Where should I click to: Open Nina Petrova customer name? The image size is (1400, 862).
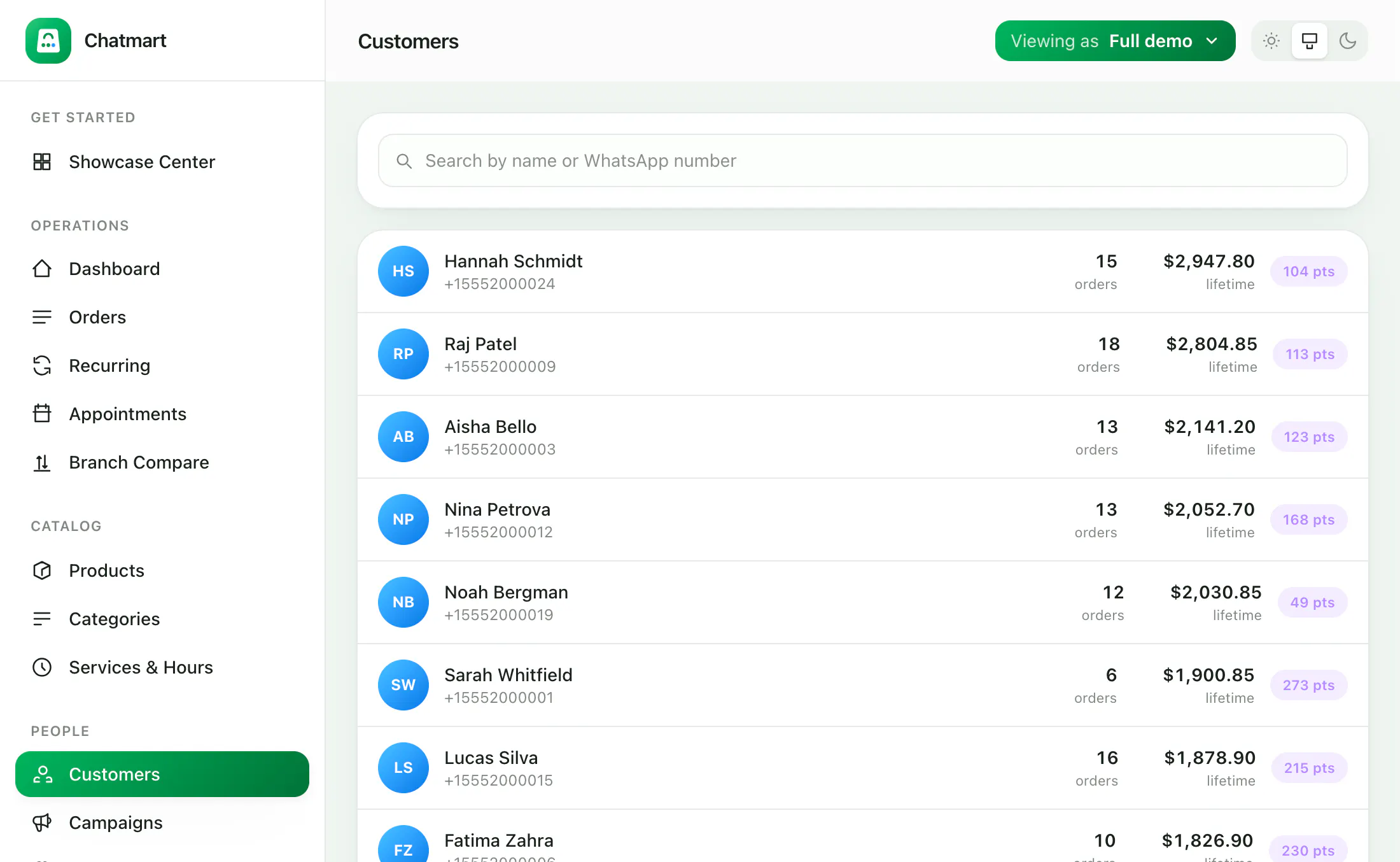(x=497, y=509)
